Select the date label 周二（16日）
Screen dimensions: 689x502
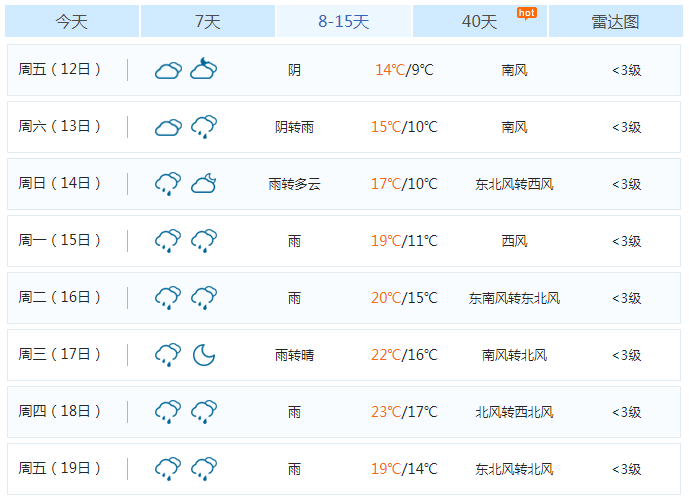[59, 298]
